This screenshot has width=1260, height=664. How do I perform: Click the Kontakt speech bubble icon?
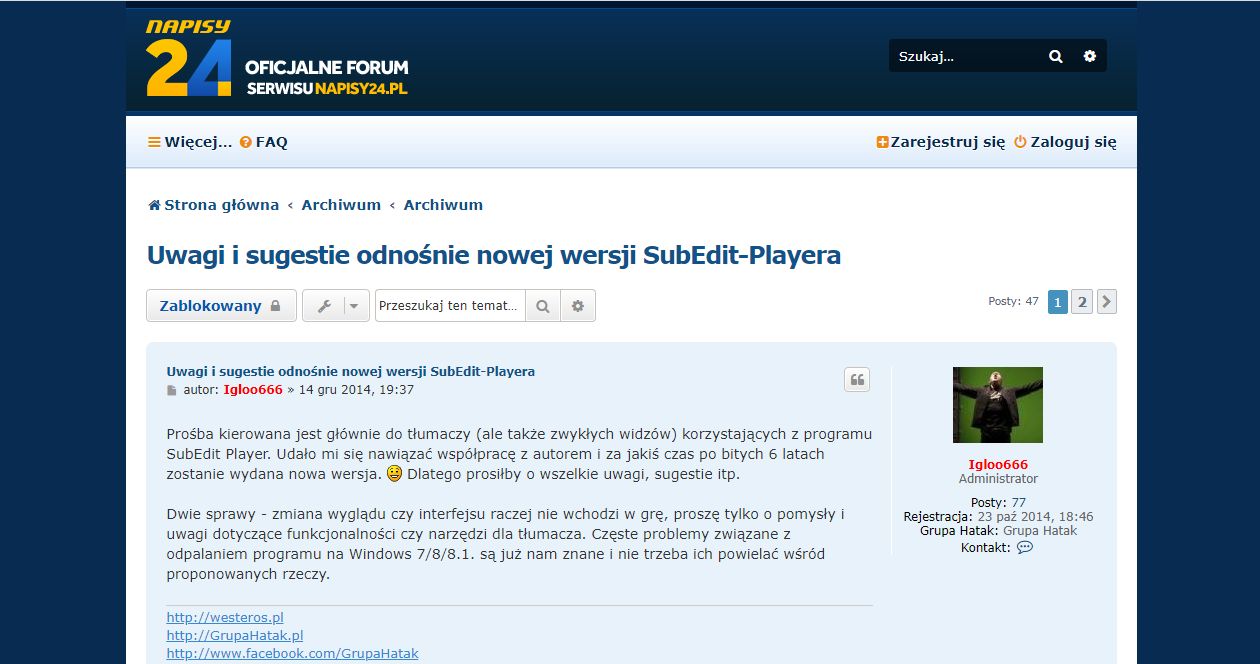click(x=1024, y=548)
